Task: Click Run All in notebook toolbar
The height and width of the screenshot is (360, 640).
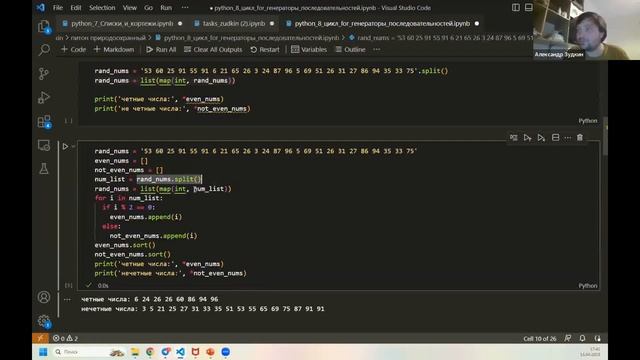Action: [161, 49]
